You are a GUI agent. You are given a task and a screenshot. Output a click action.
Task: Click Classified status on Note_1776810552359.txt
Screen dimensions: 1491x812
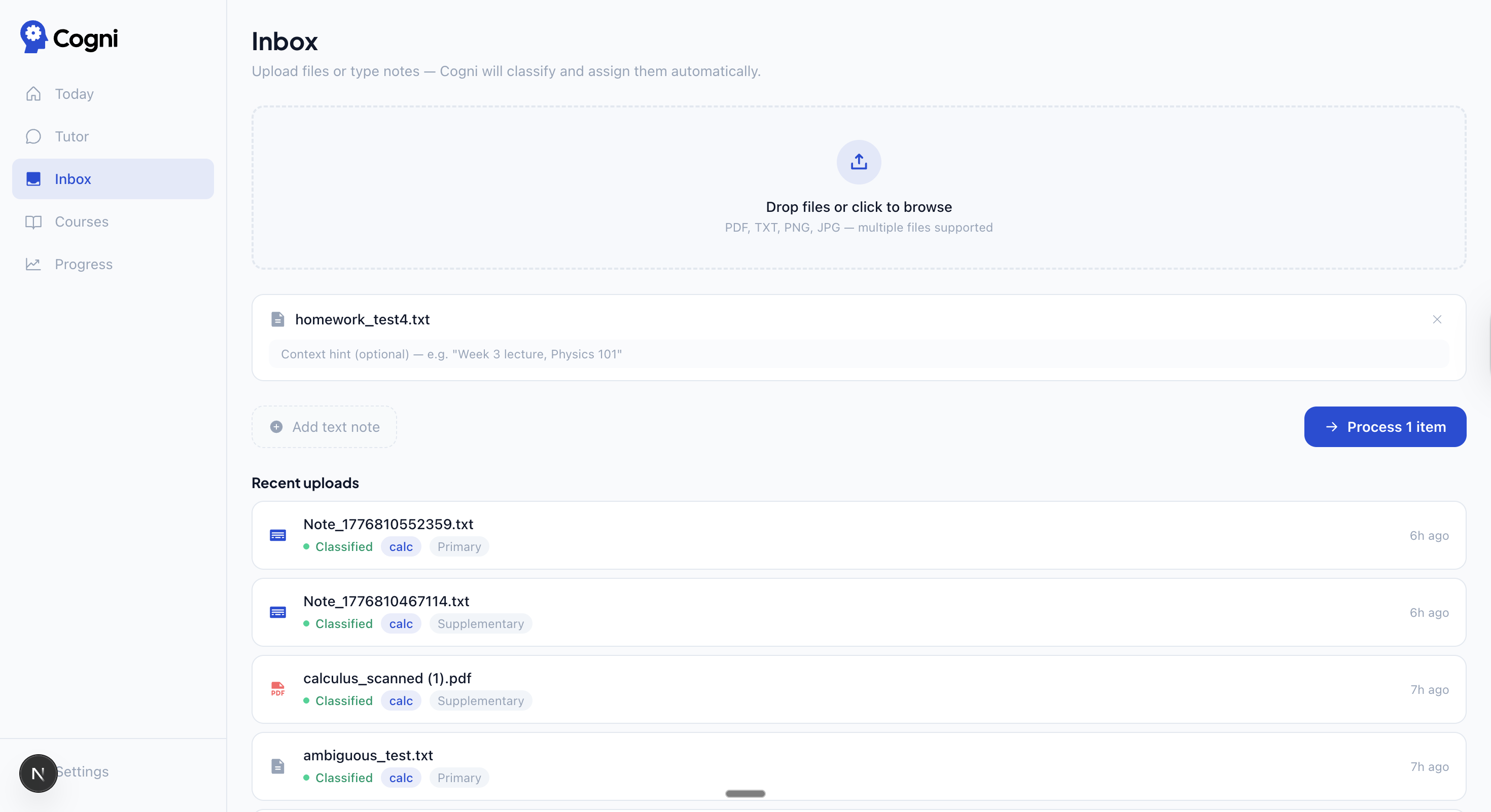click(x=338, y=546)
